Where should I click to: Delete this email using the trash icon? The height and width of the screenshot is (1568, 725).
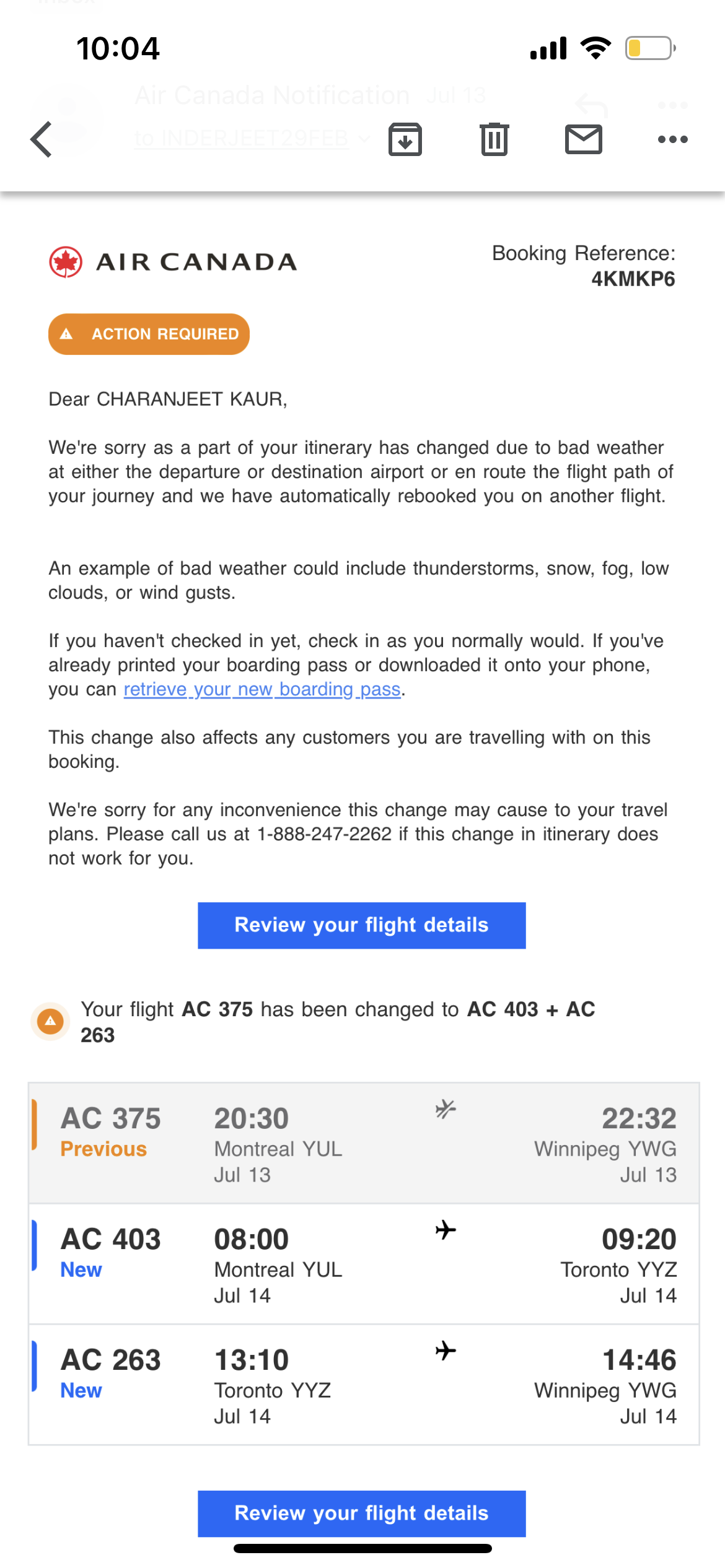tap(493, 139)
